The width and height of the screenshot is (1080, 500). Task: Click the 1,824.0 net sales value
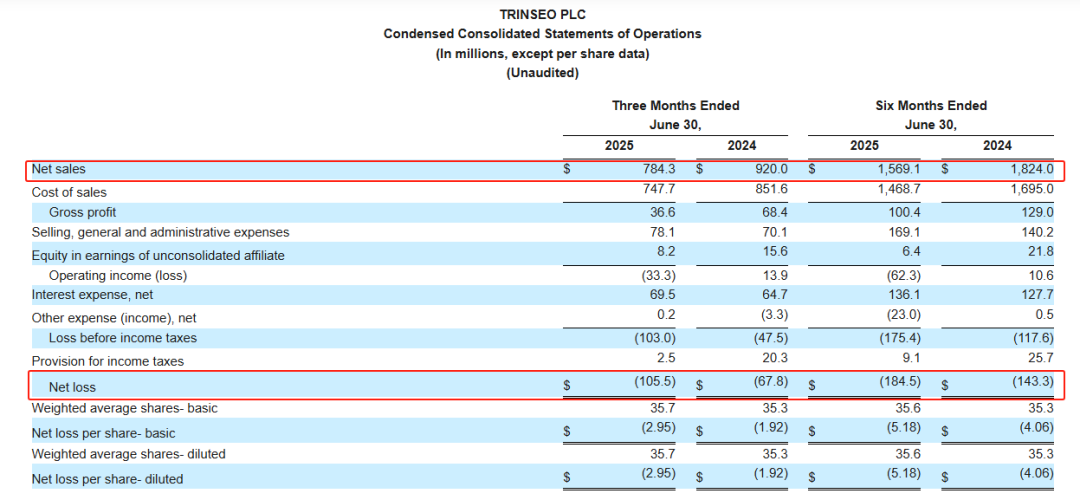click(1028, 169)
